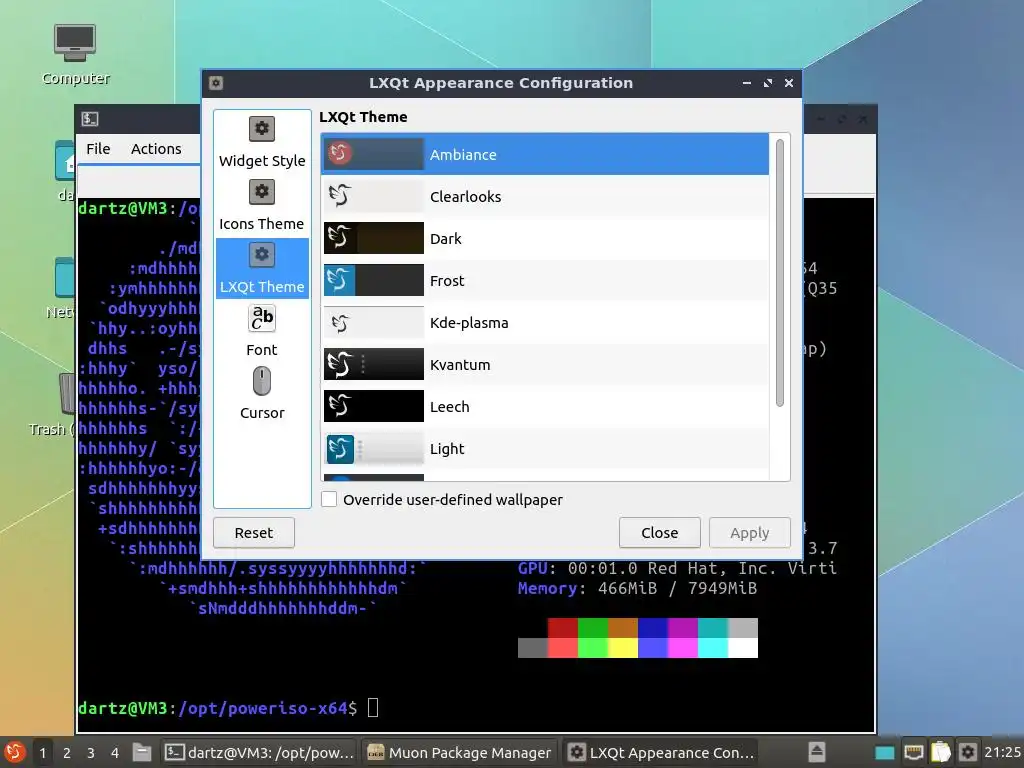Switch to LXQt Appearance Configuration task
This screenshot has width=1024, height=768.
point(661,753)
